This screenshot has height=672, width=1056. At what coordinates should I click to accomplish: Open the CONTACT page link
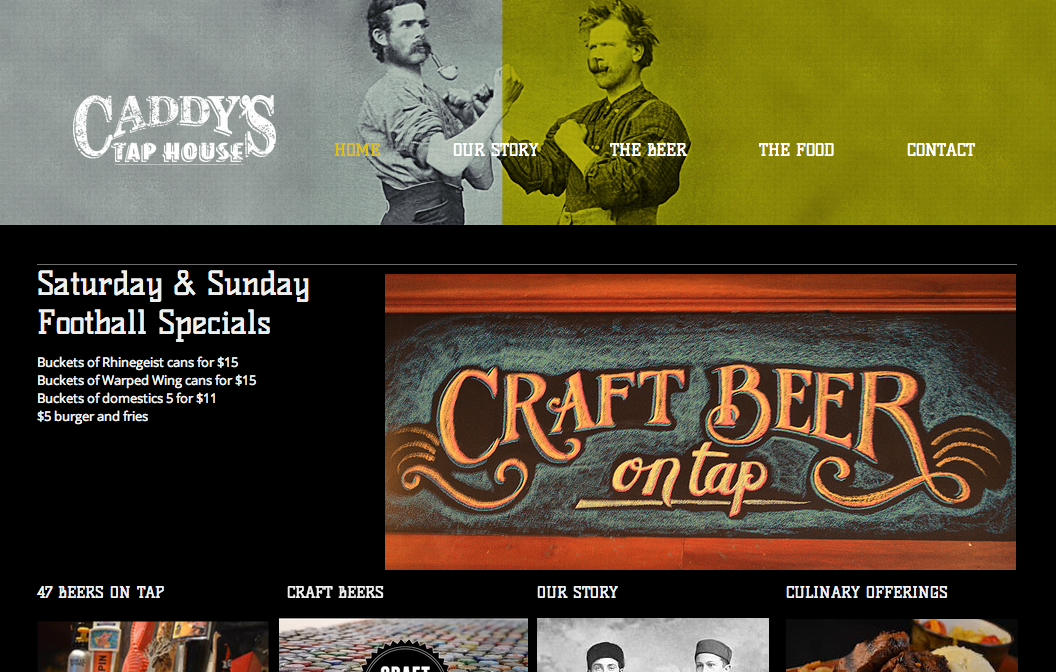(940, 149)
